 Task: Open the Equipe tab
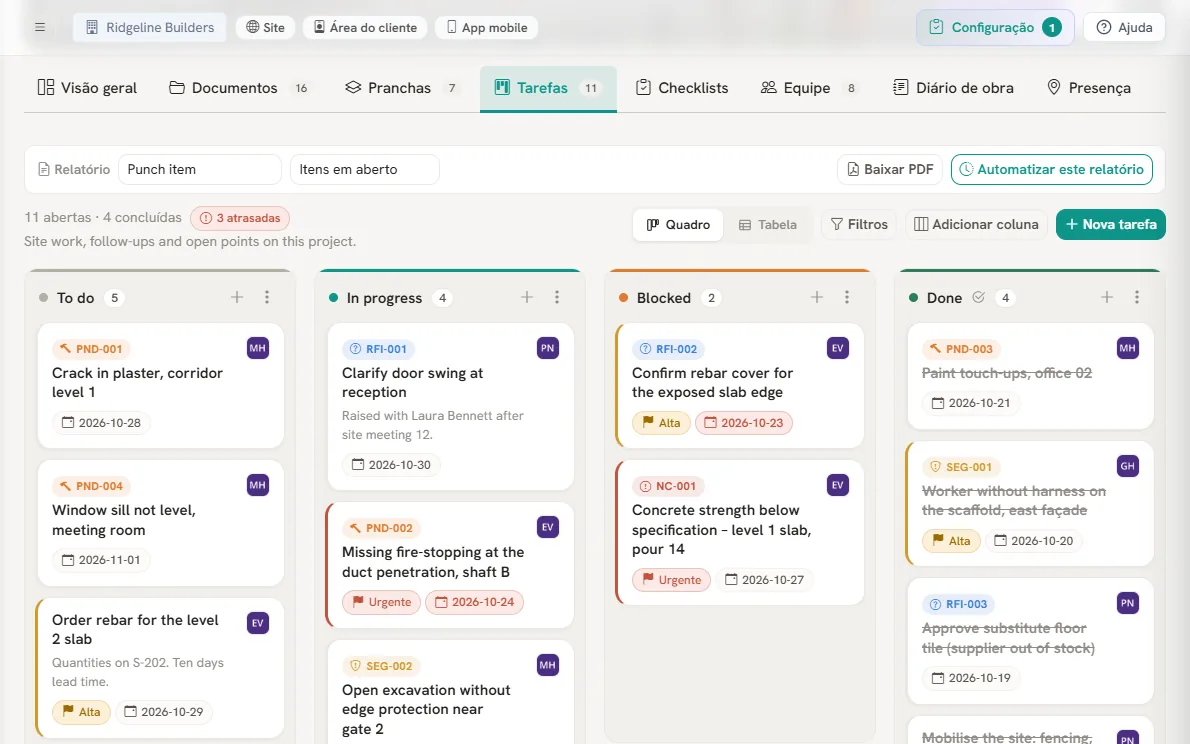809,88
